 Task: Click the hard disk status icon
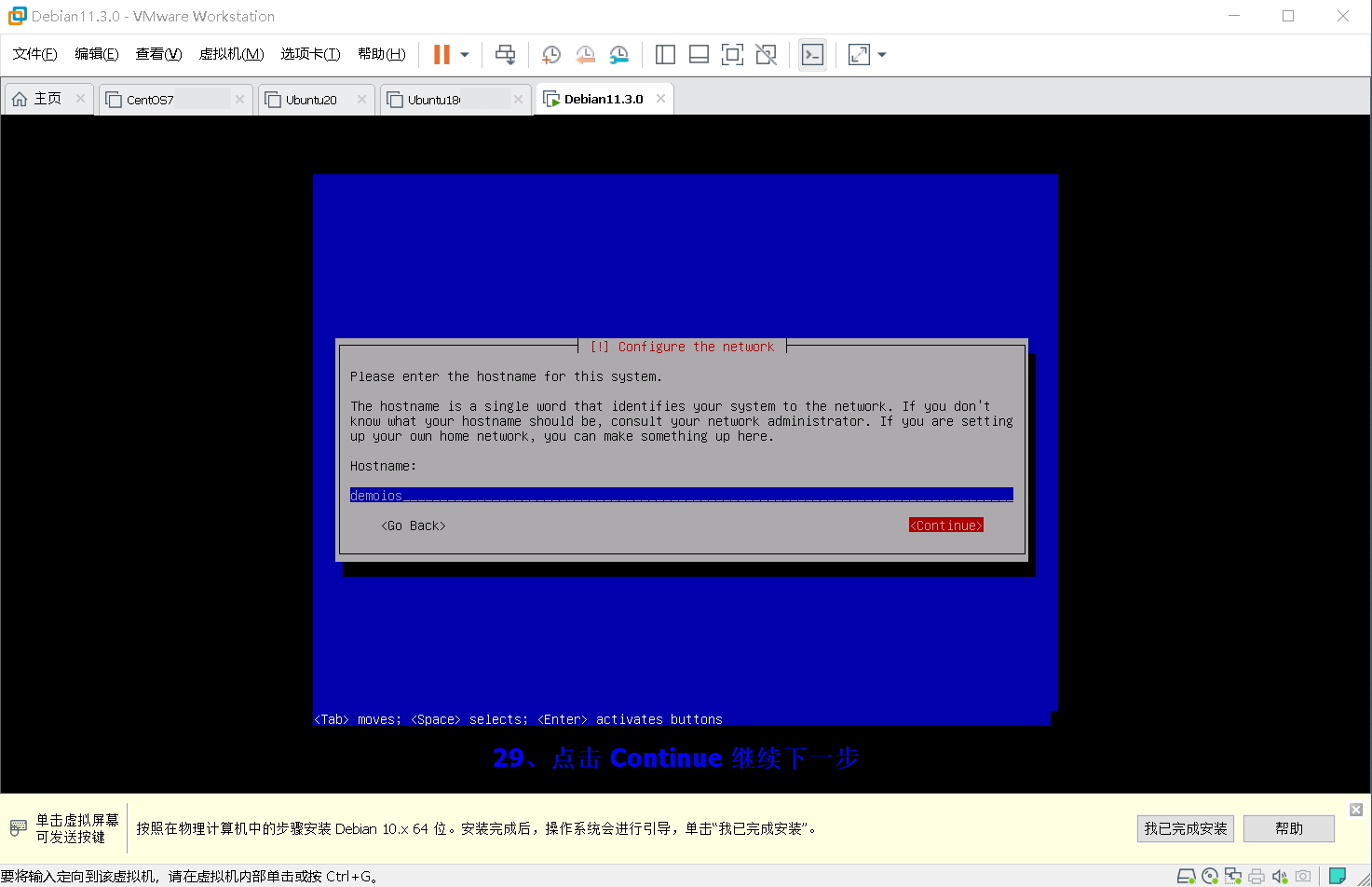coord(1187,876)
